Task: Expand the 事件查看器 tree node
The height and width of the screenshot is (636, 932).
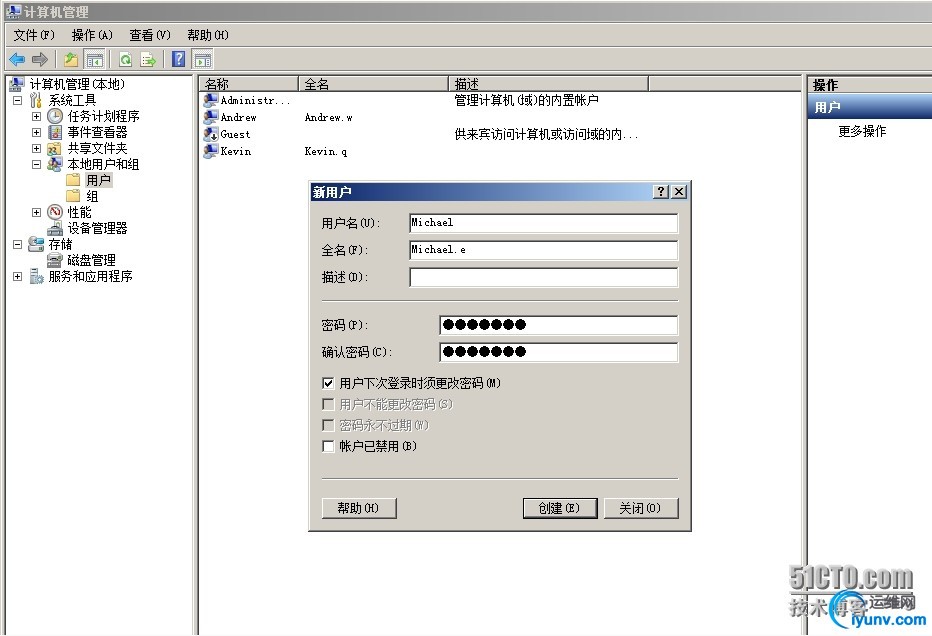Action: 36,132
